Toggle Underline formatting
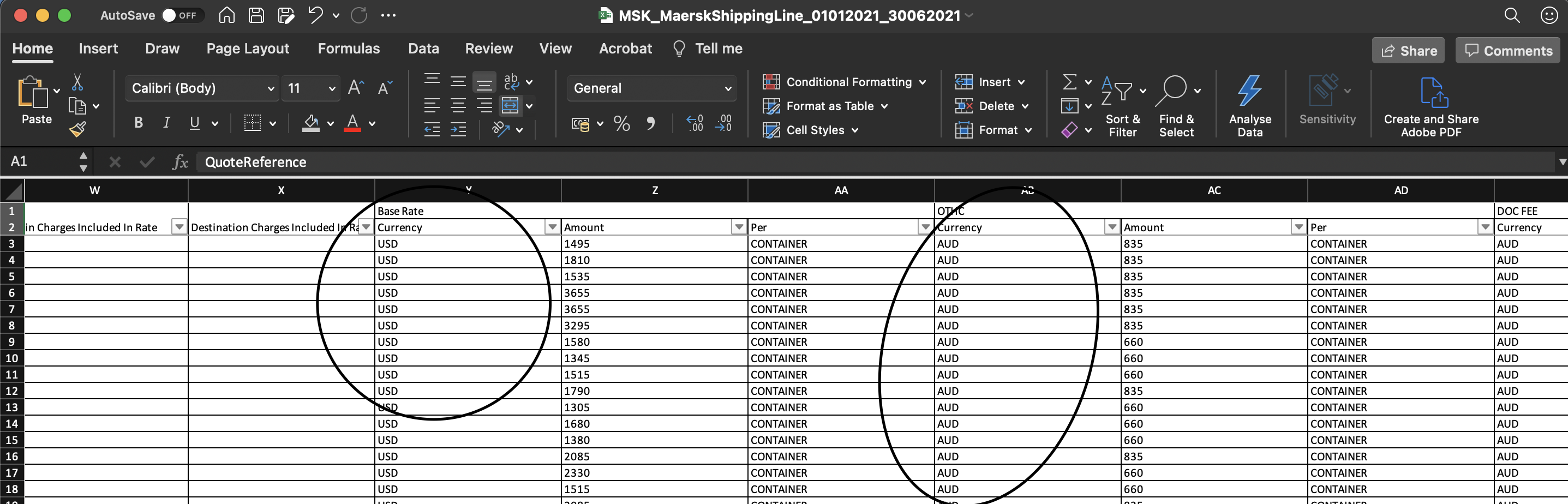Image resolution: width=1568 pixels, height=504 pixels. [194, 123]
